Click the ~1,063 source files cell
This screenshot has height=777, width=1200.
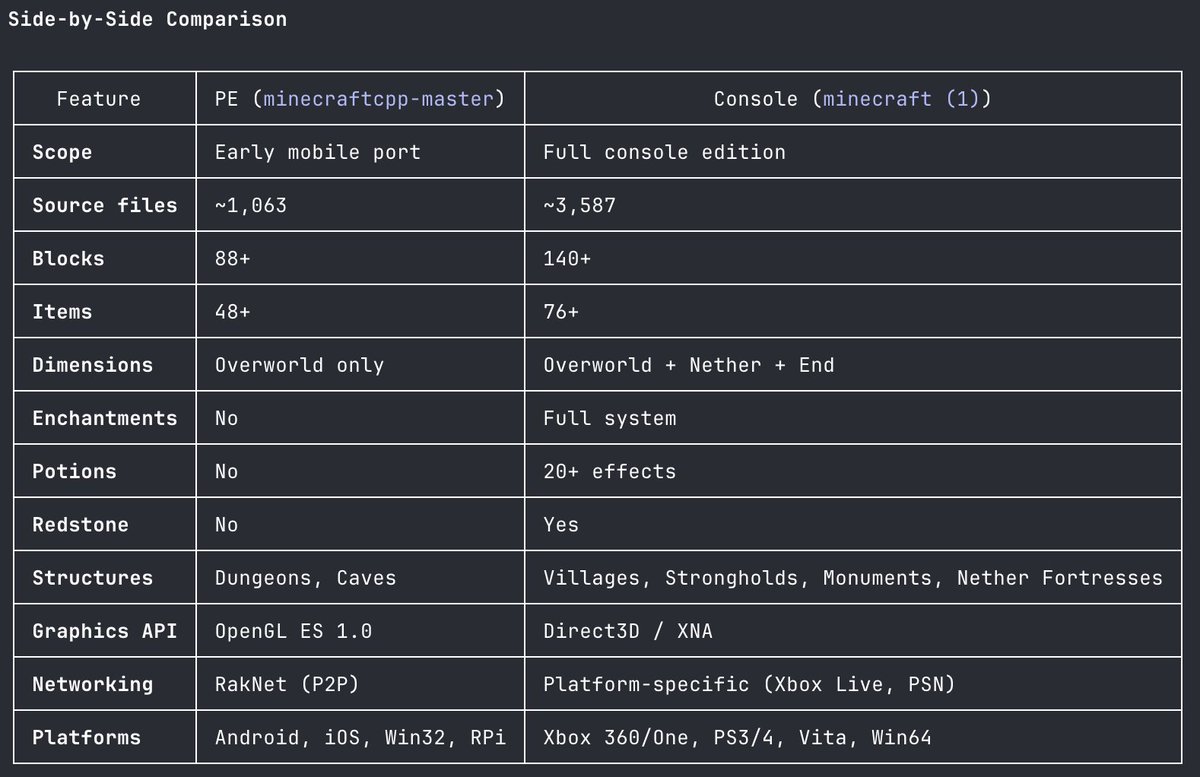[x=251, y=205]
